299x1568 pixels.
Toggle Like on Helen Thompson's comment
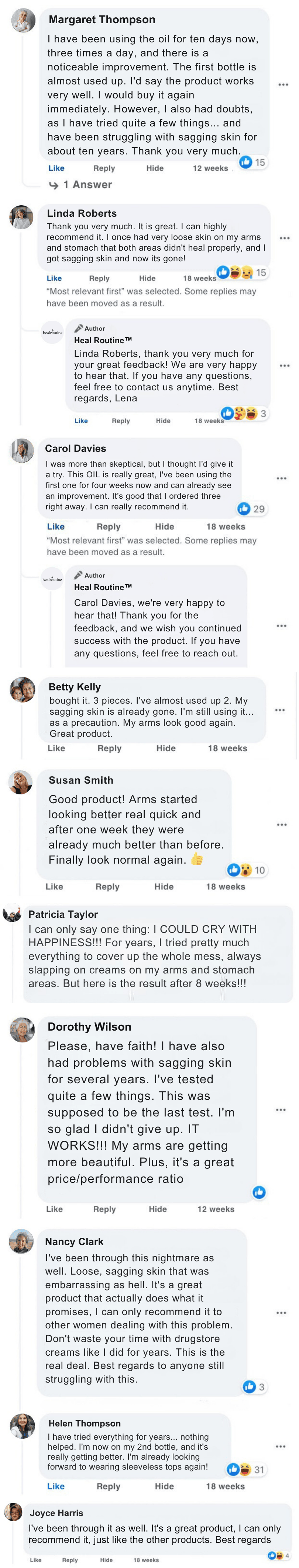click(55, 1486)
